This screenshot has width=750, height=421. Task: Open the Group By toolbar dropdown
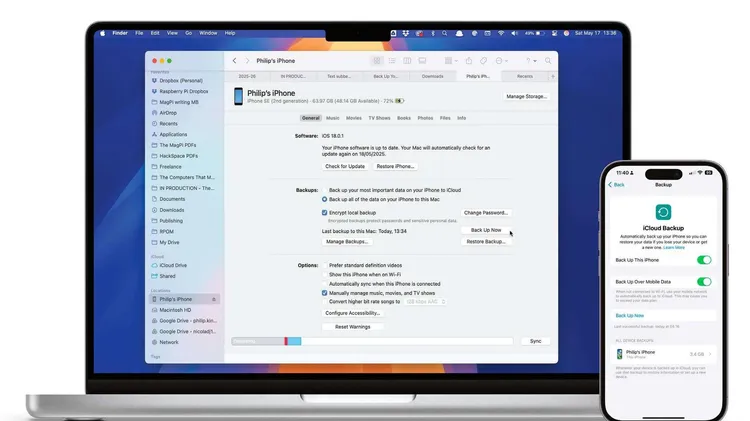coord(451,61)
